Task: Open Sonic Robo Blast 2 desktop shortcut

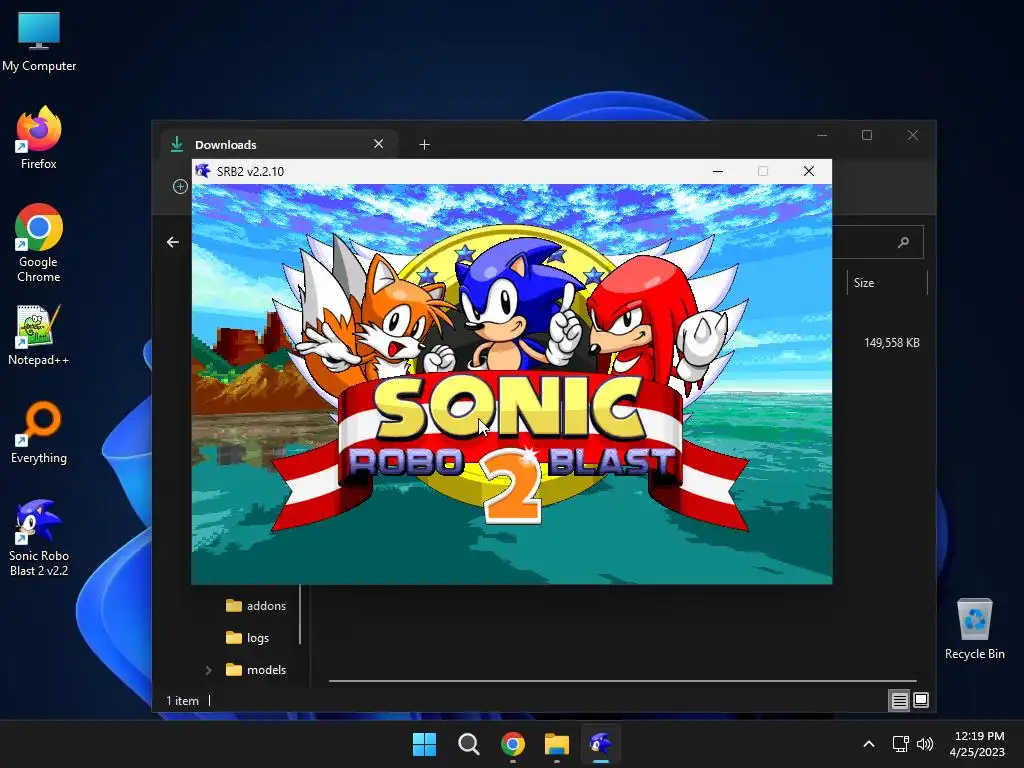Action: [x=39, y=537]
